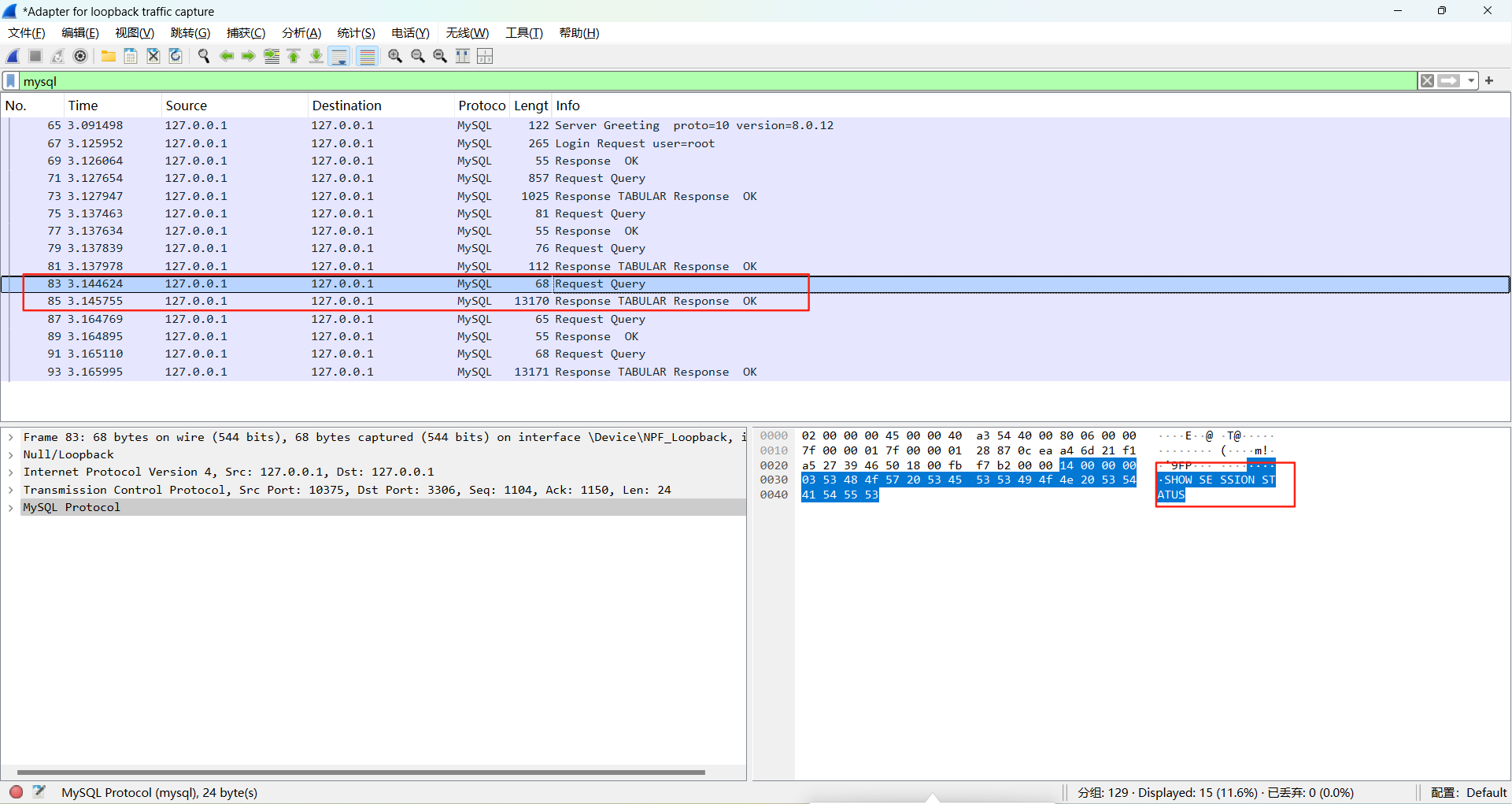Select packet 93 with length 13171

tap(756, 372)
